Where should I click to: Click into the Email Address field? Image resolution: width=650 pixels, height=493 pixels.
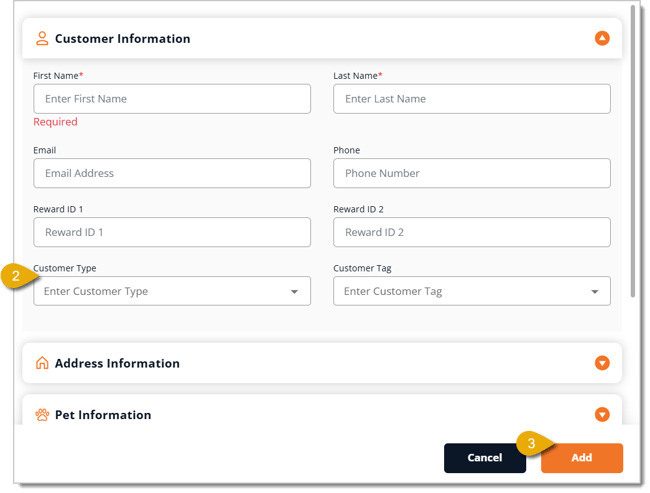click(172, 173)
